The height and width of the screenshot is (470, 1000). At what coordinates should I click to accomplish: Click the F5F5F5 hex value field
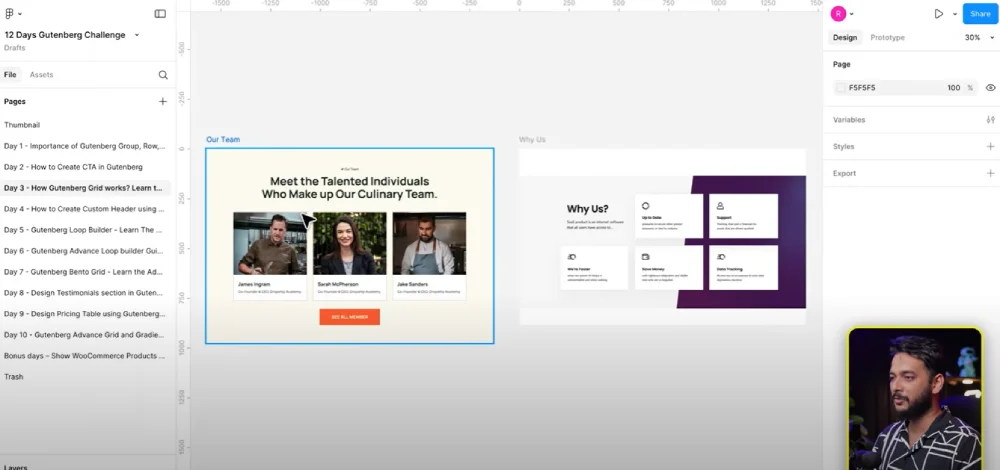point(862,88)
